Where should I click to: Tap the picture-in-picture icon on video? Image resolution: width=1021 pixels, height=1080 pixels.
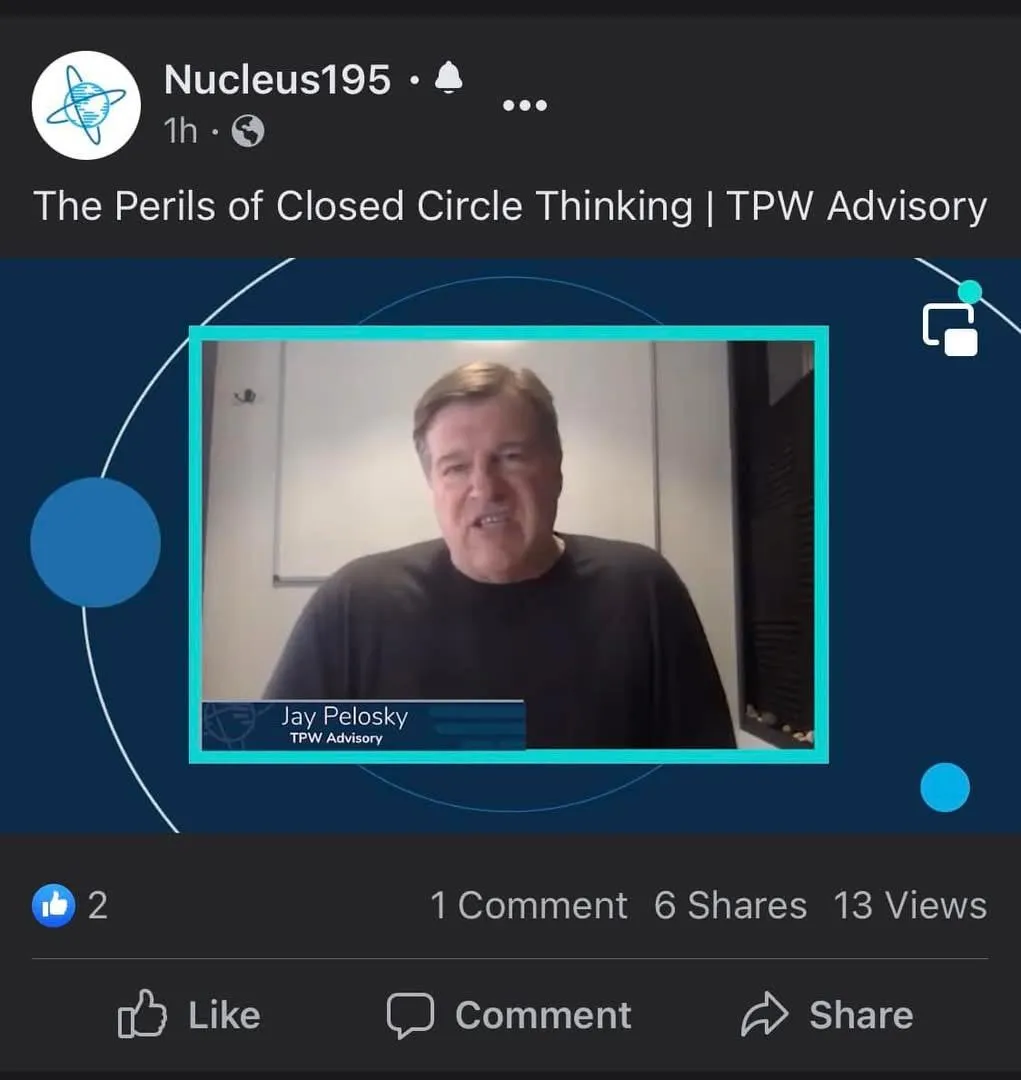pos(950,329)
